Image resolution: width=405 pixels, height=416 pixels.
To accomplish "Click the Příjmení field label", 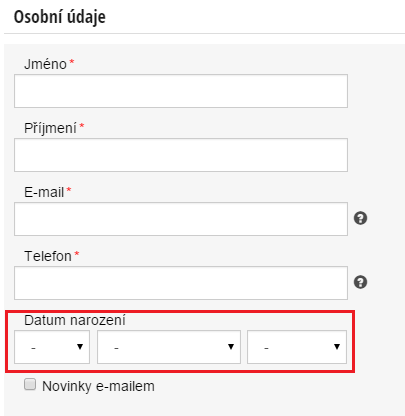I will click(50, 128).
